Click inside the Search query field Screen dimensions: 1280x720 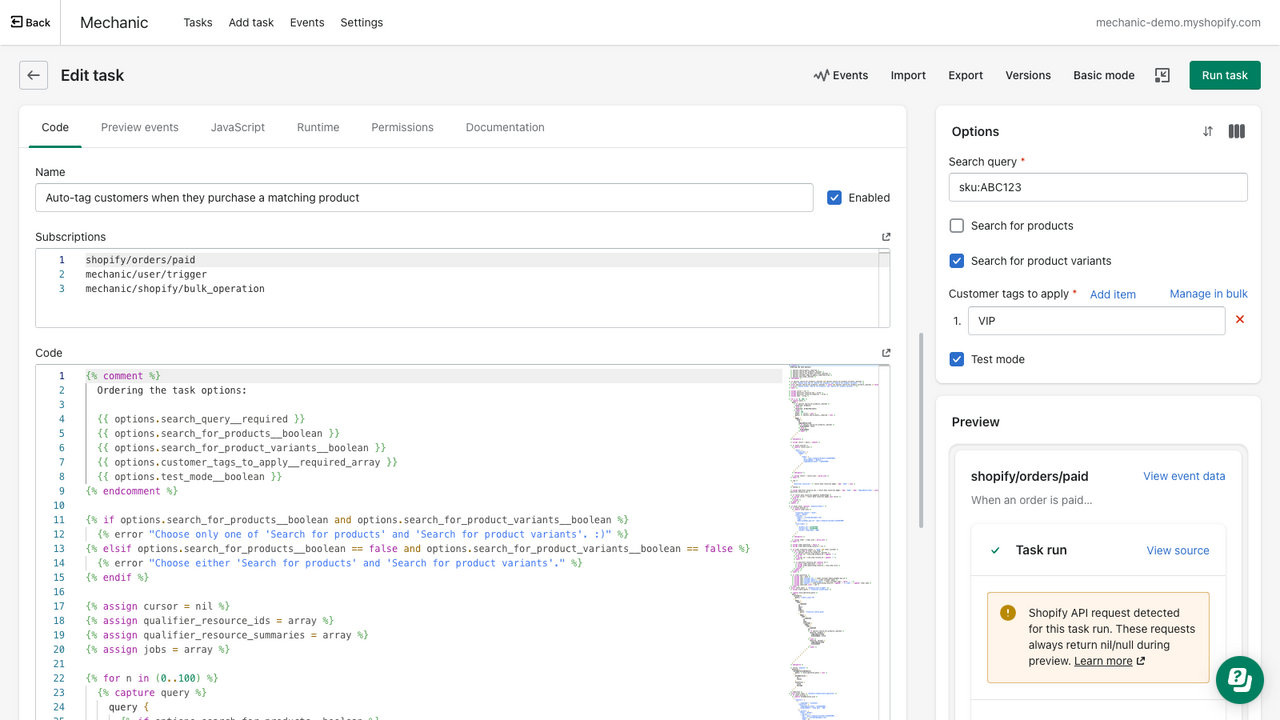1097,187
